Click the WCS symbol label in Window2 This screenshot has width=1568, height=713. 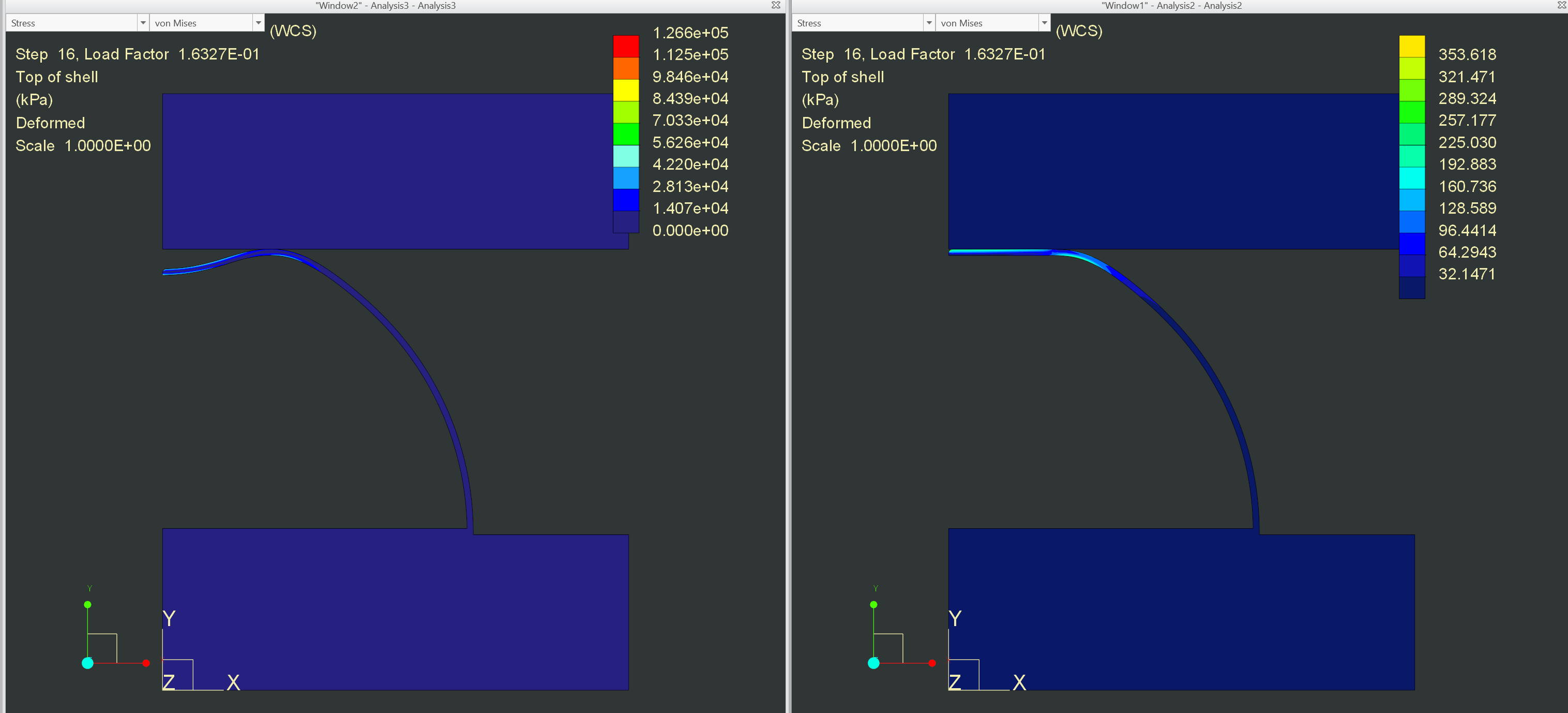tap(294, 31)
